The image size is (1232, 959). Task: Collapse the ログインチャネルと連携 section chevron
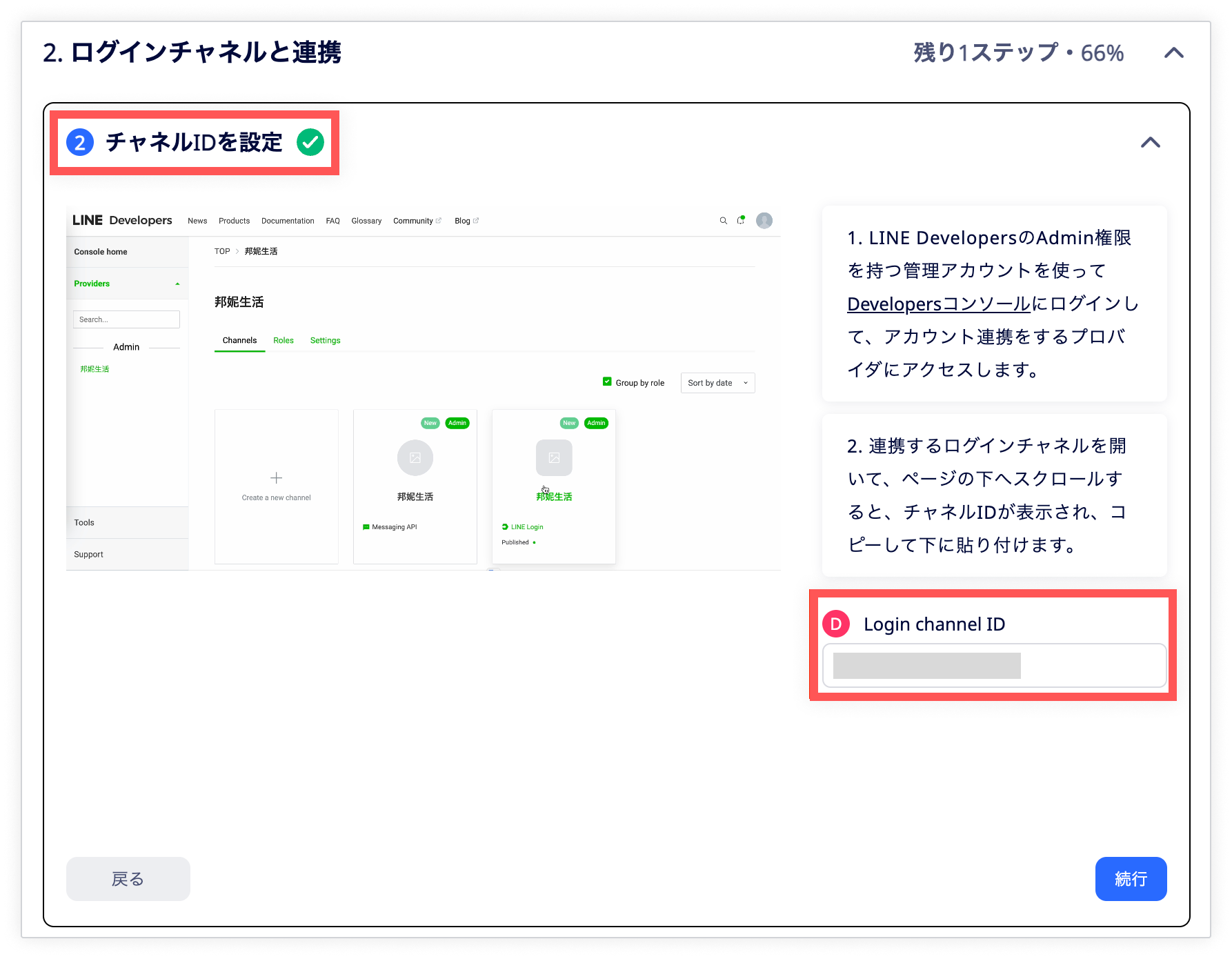(x=1173, y=53)
